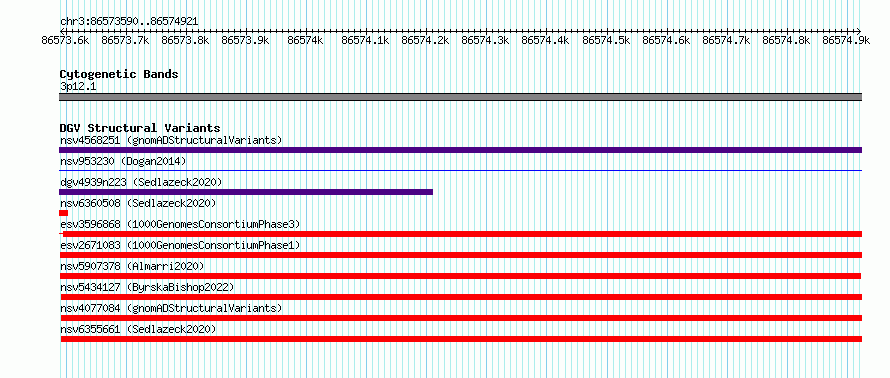
Task: Select the thin blue nsv953230 line
Action: (x=460, y=170)
